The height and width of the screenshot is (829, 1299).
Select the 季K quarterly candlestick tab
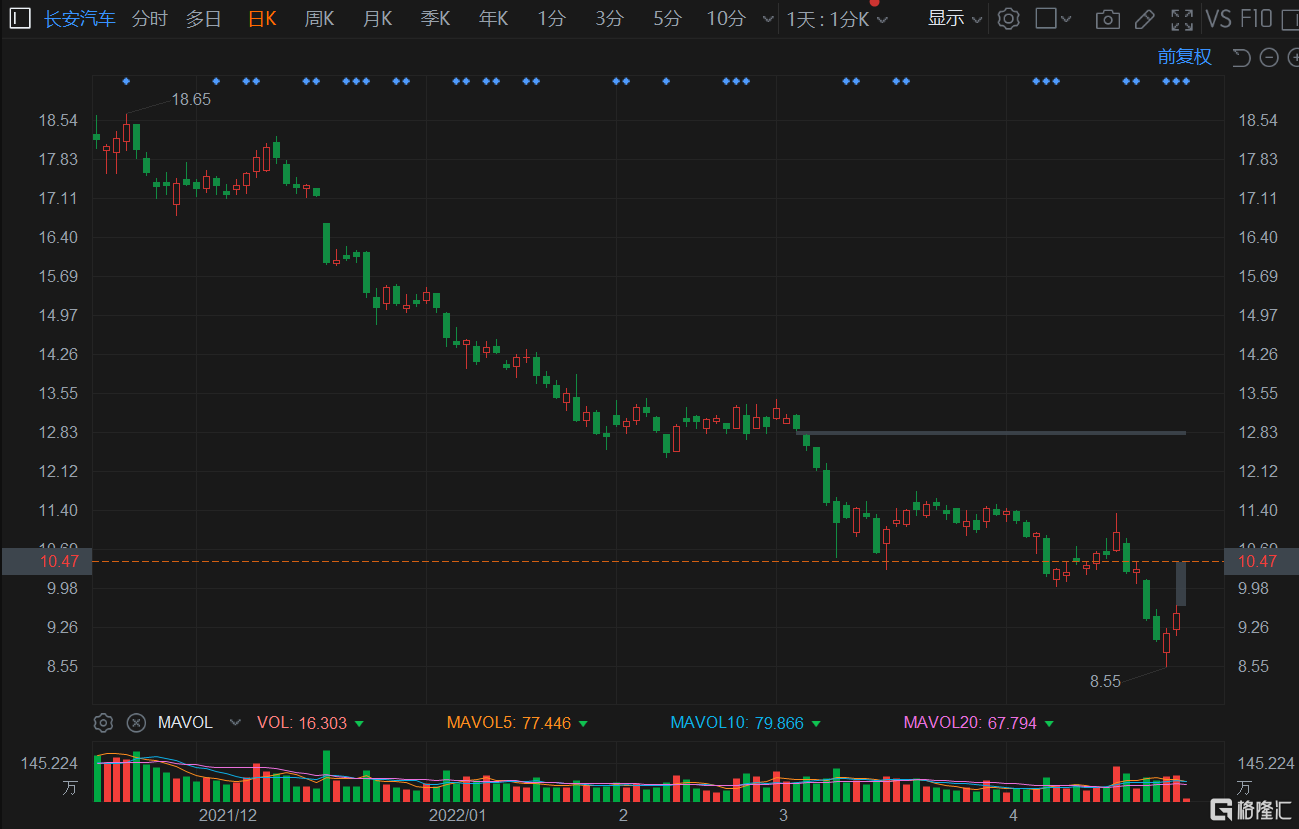tap(435, 18)
